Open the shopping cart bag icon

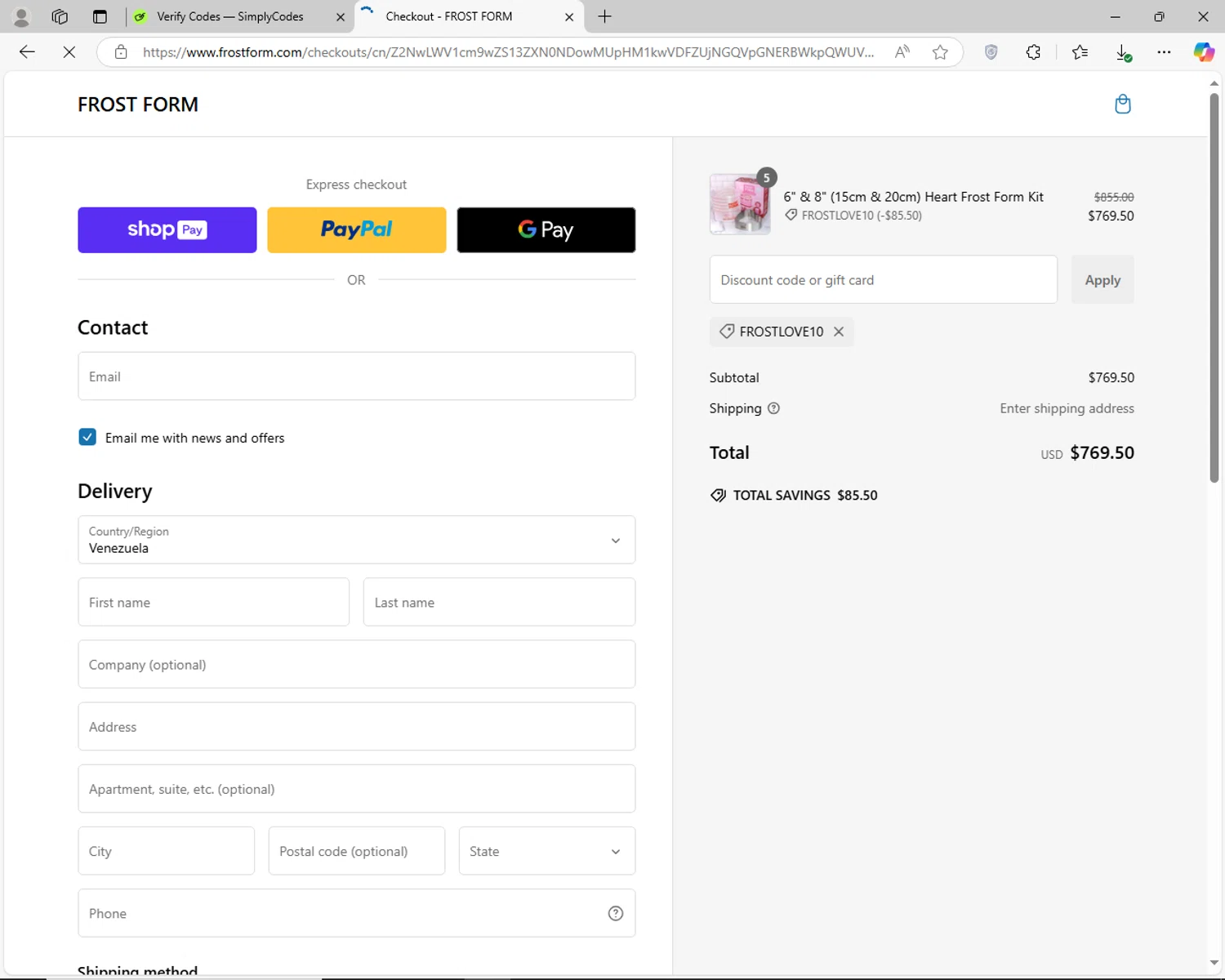click(x=1122, y=105)
